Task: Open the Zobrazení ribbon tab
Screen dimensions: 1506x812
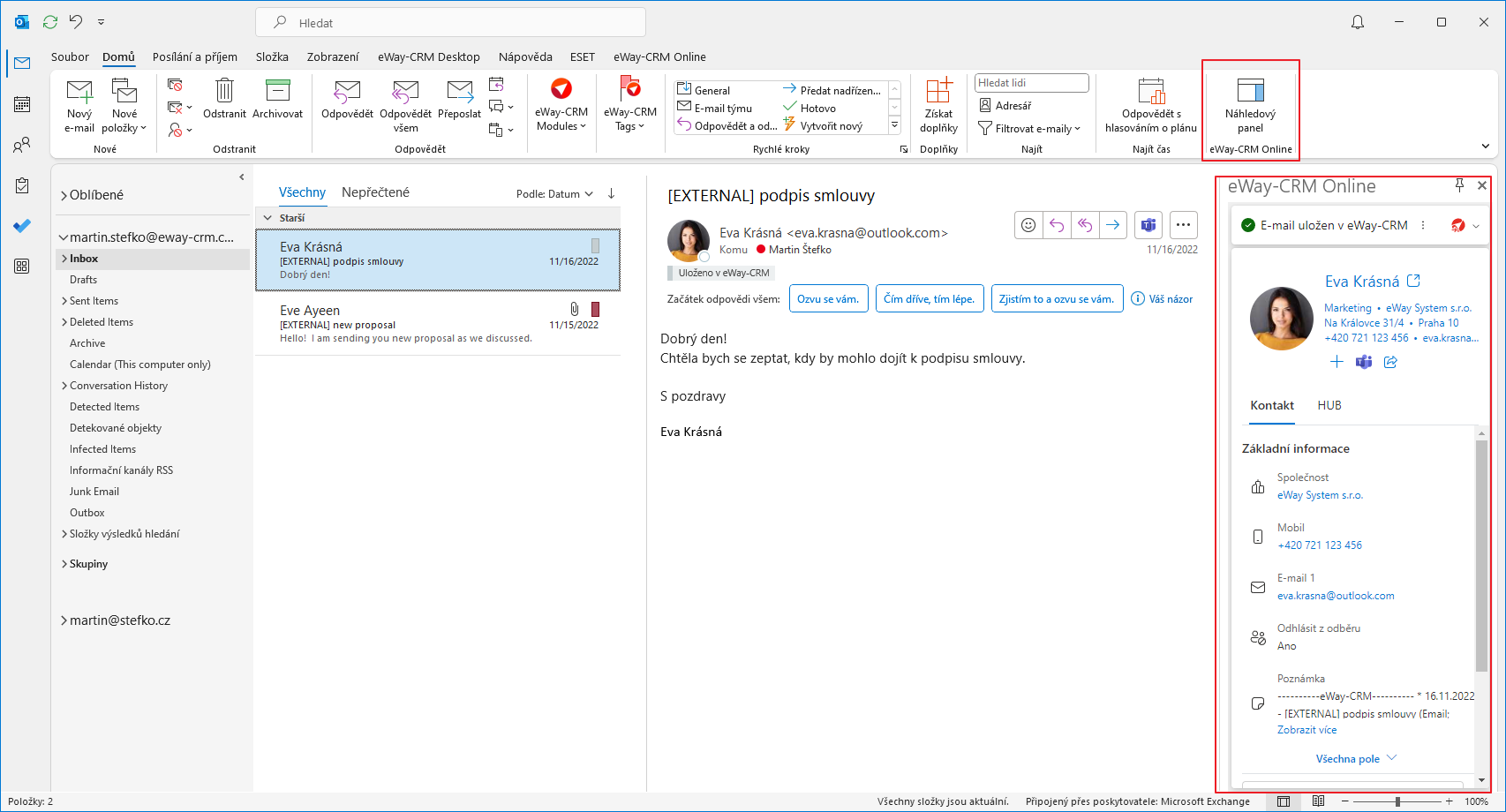Action: click(333, 56)
